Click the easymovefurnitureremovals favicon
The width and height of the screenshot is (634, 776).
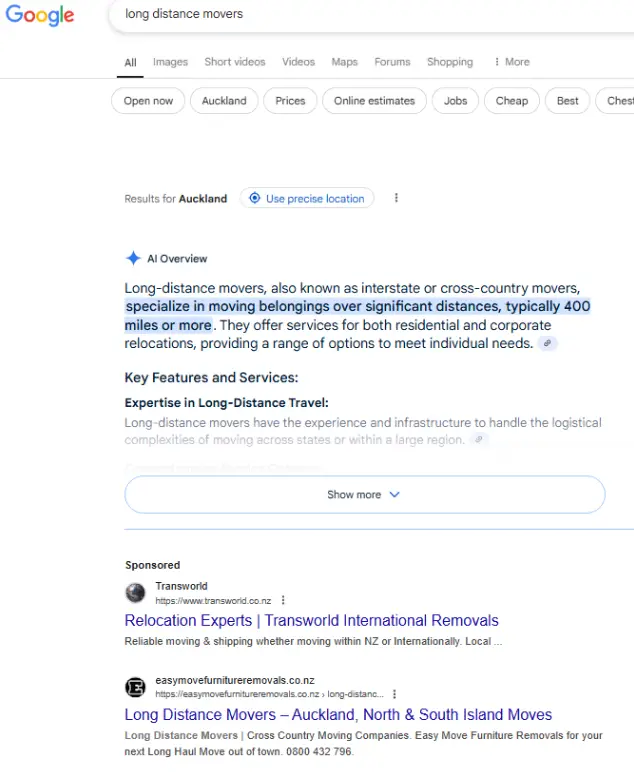[x=135, y=687]
